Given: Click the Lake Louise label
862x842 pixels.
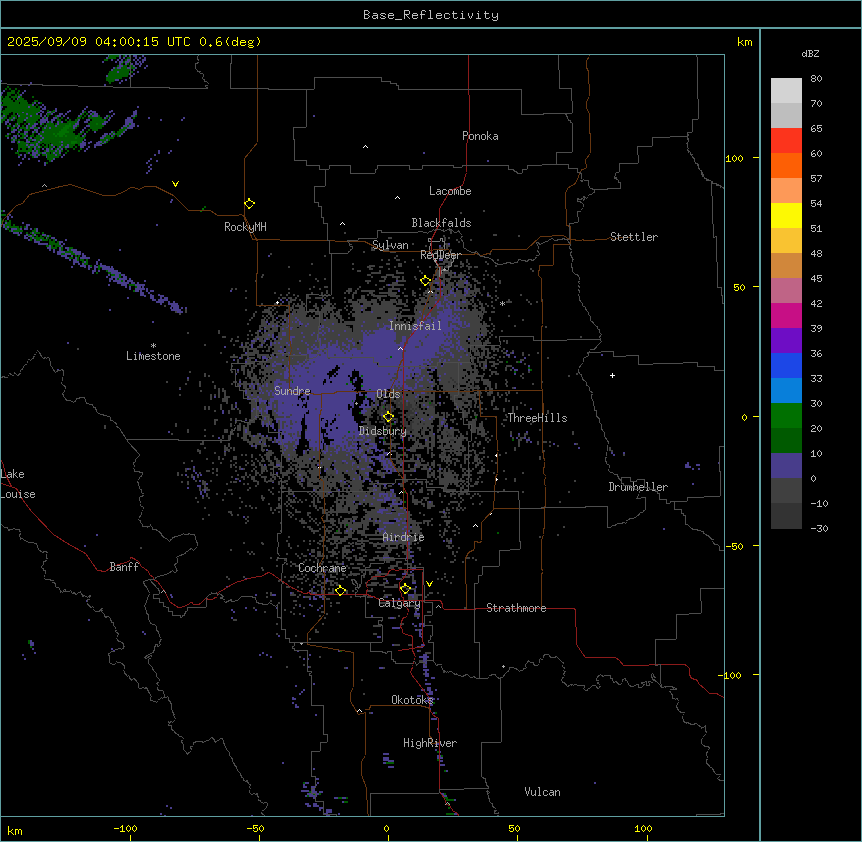Looking at the screenshot, I should pyautogui.click(x=18, y=484).
